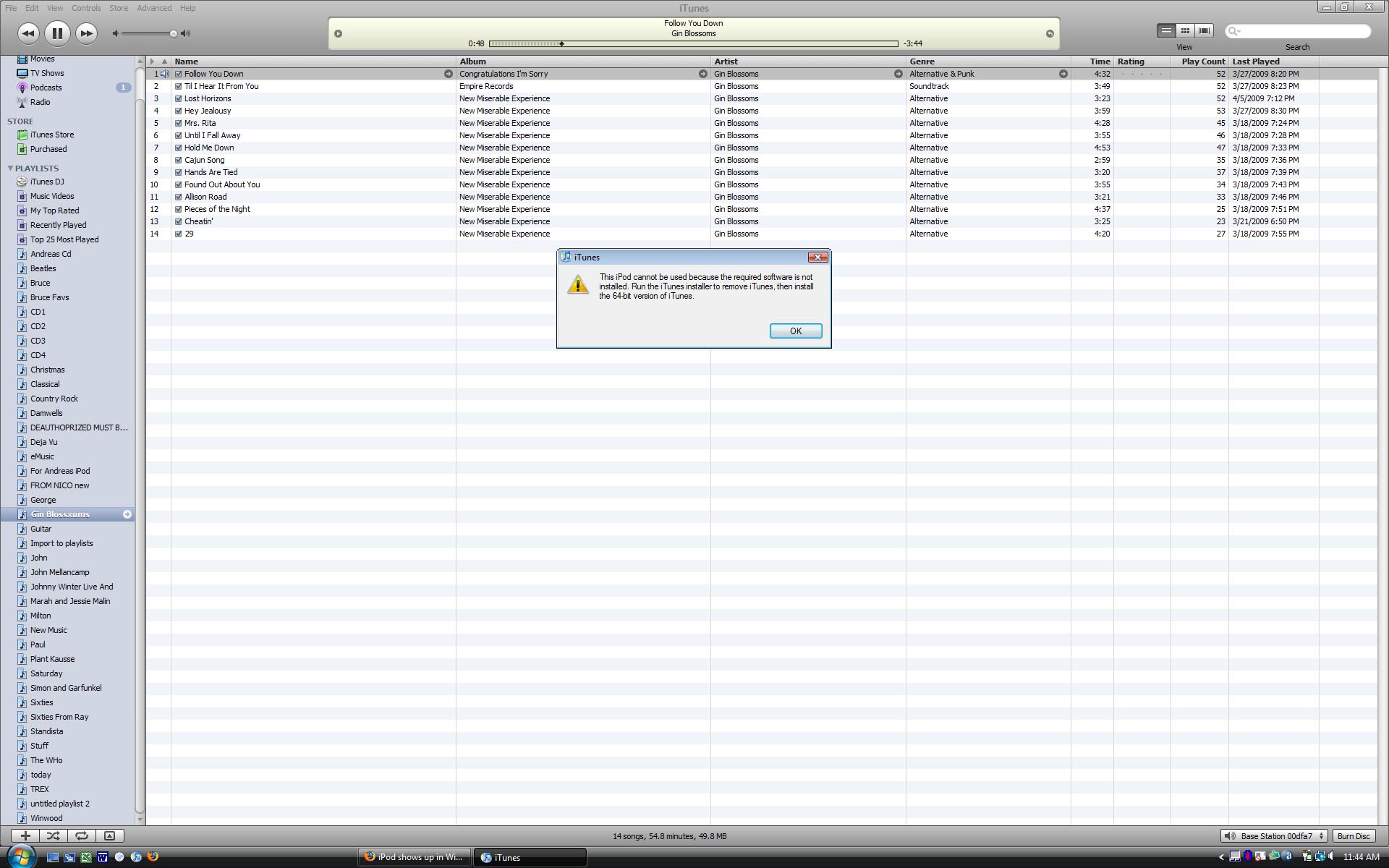Close the iTunes warning dialog
This screenshot has width=1389, height=868.
[817, 257]
